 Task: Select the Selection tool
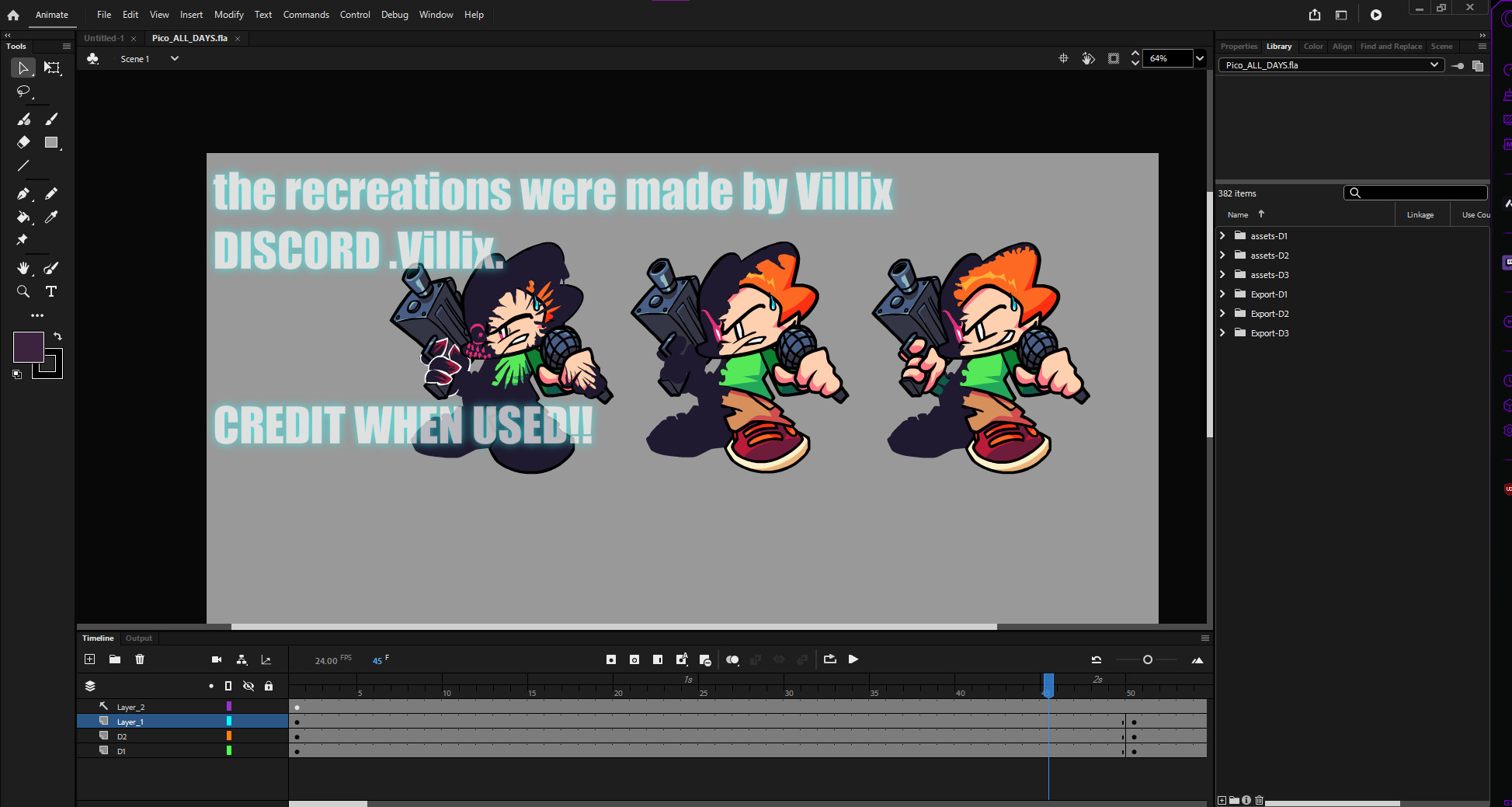(23, 68)
